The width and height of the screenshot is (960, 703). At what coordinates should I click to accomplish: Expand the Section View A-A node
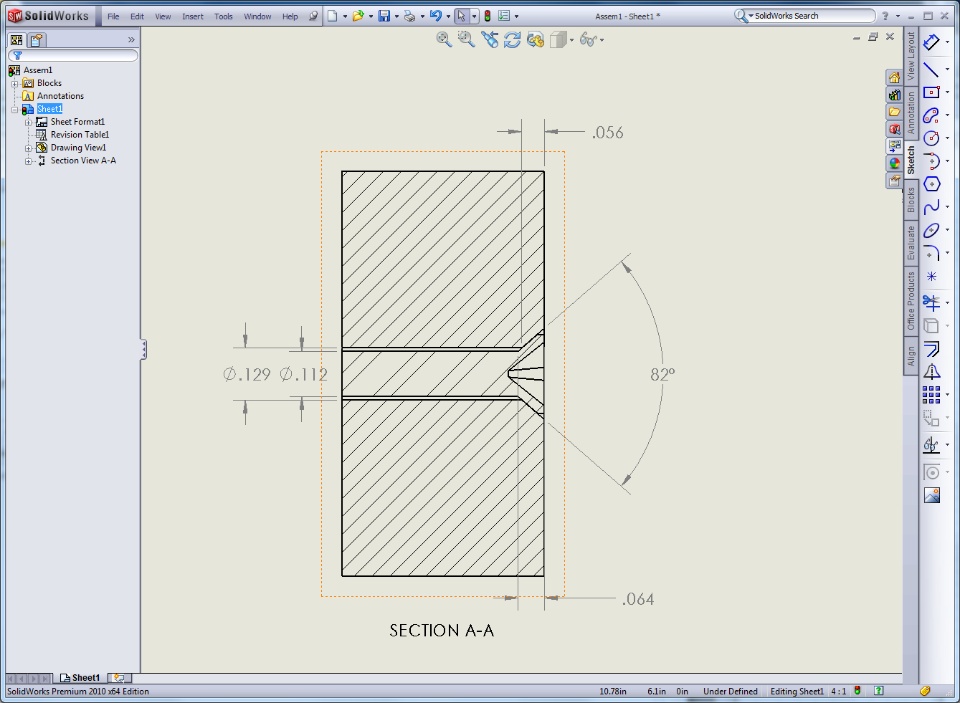click(28, 161)
